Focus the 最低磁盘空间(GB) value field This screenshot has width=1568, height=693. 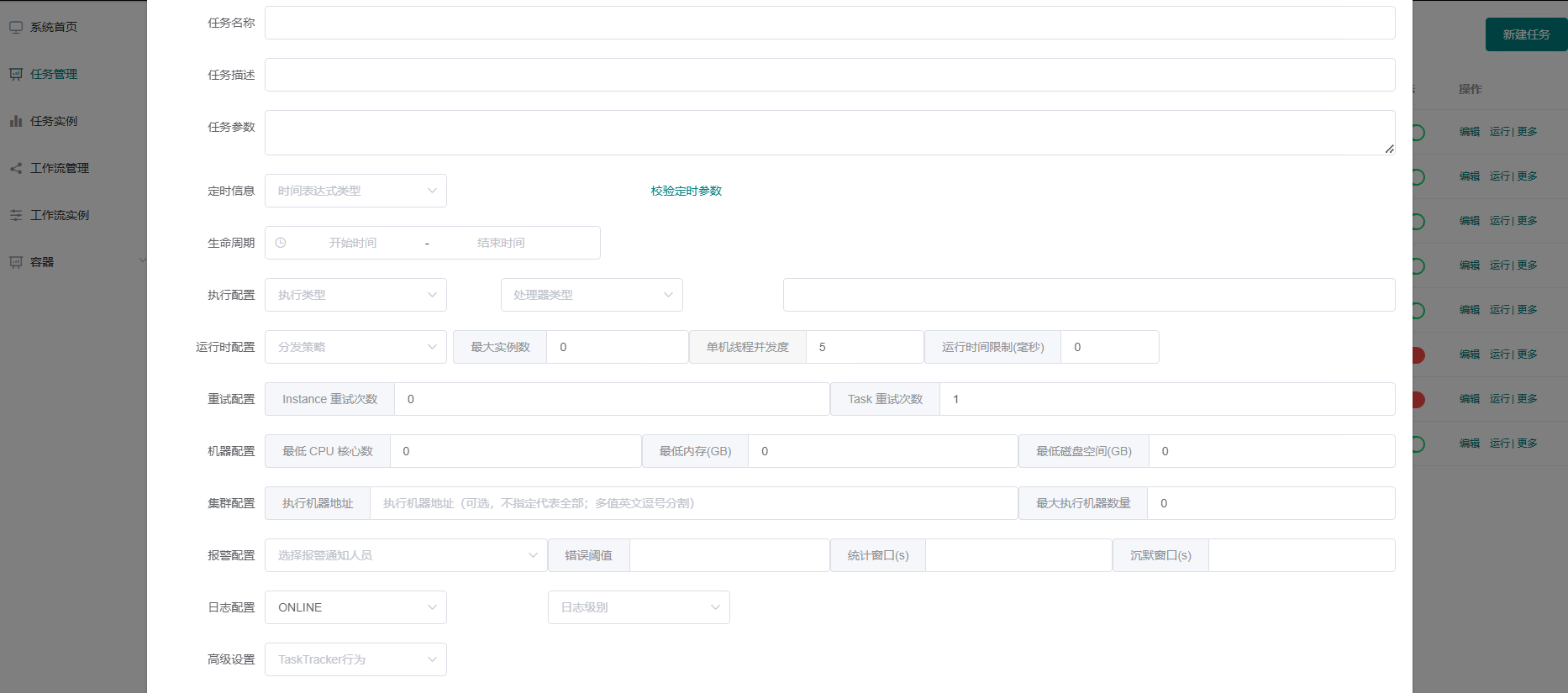1272,451
